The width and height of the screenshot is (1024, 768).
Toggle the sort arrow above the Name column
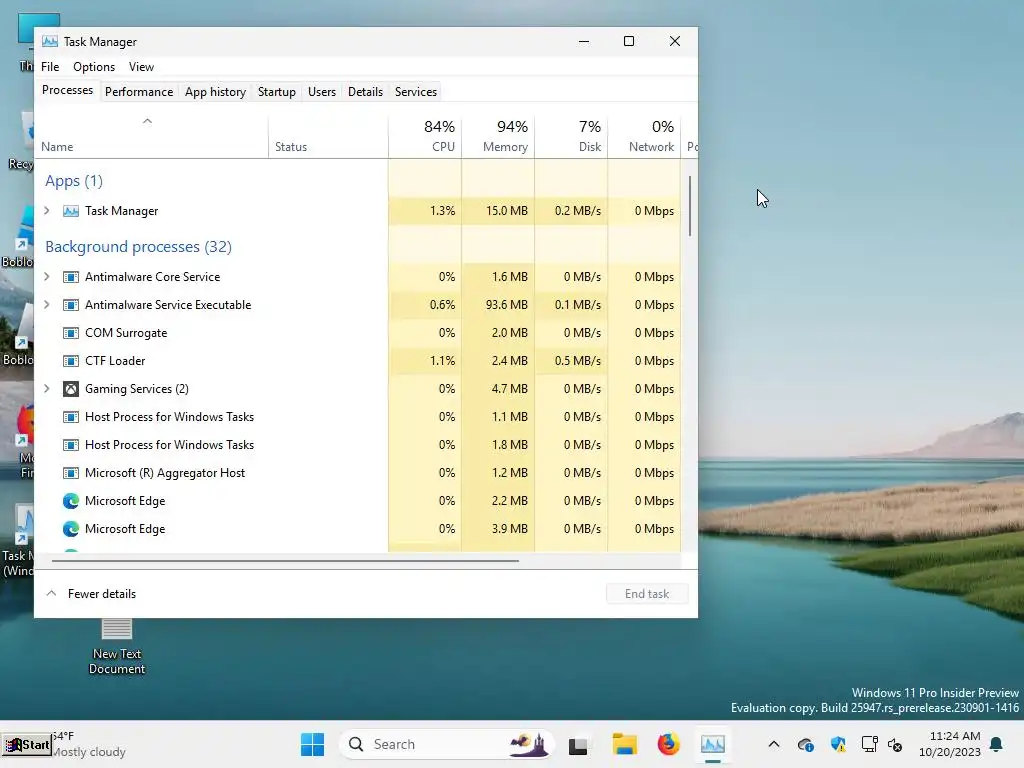(148, 121)
